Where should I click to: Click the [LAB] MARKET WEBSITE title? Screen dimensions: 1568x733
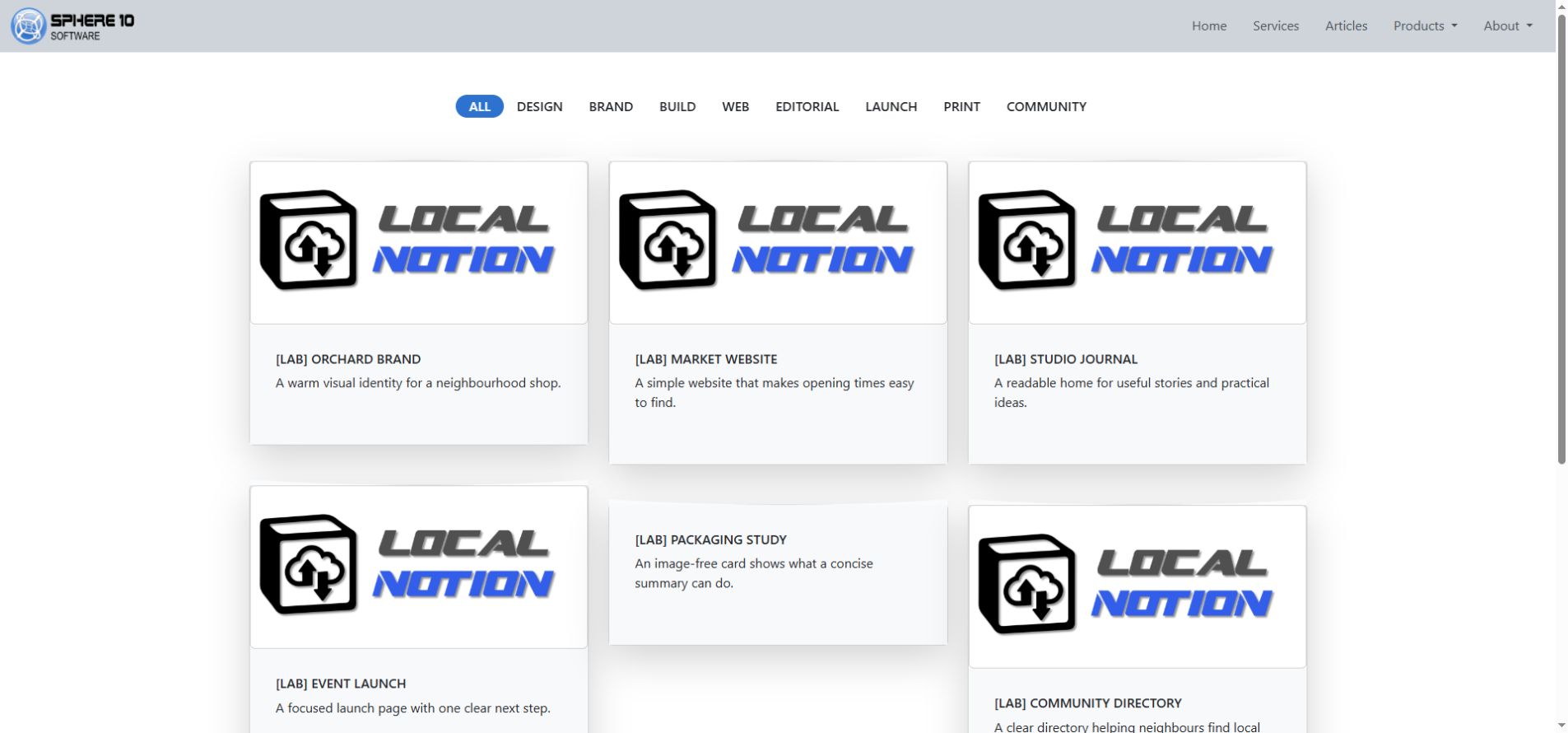pyautogui.click(x=706, y=359)
